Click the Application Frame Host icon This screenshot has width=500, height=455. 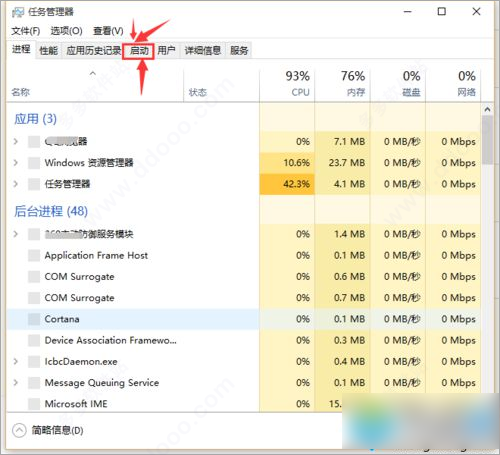(x=34, y=255)
